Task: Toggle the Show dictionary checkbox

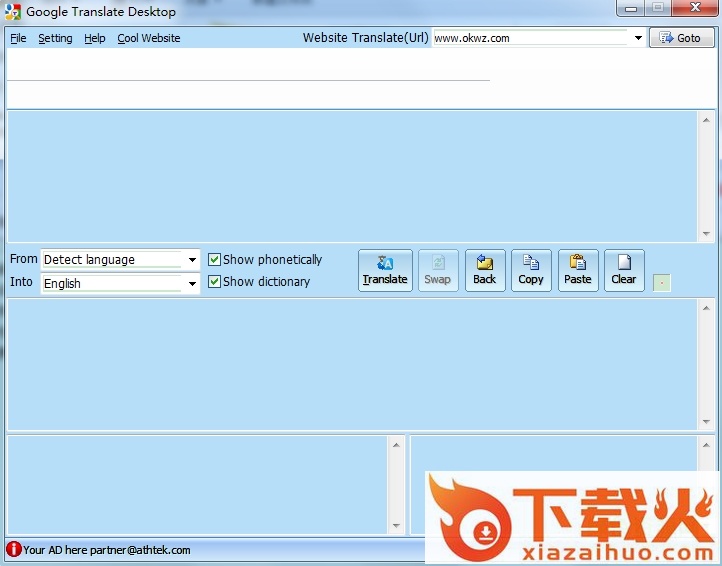Action: 214,282
